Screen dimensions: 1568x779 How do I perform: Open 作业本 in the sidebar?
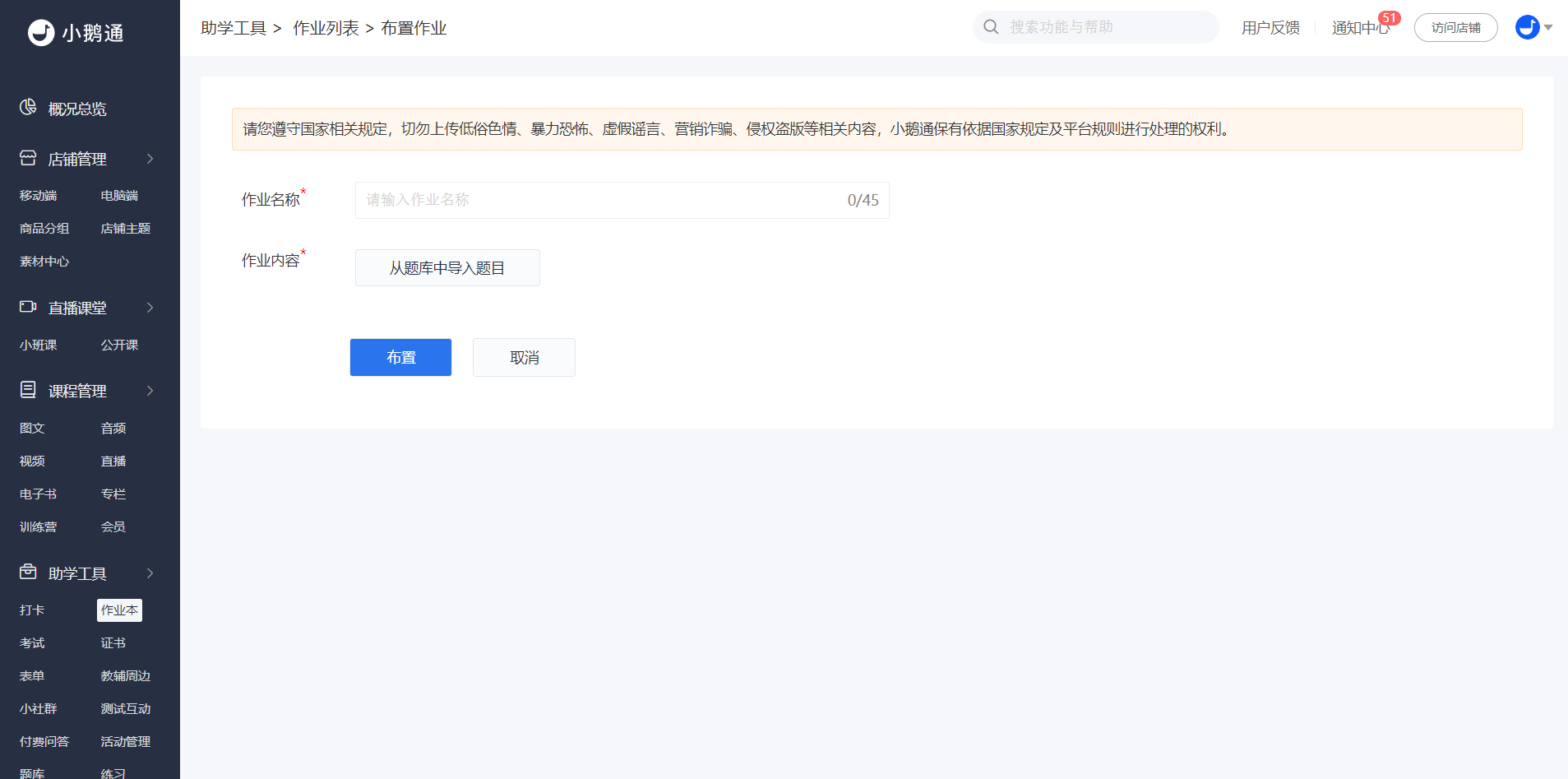pos(119,610)
